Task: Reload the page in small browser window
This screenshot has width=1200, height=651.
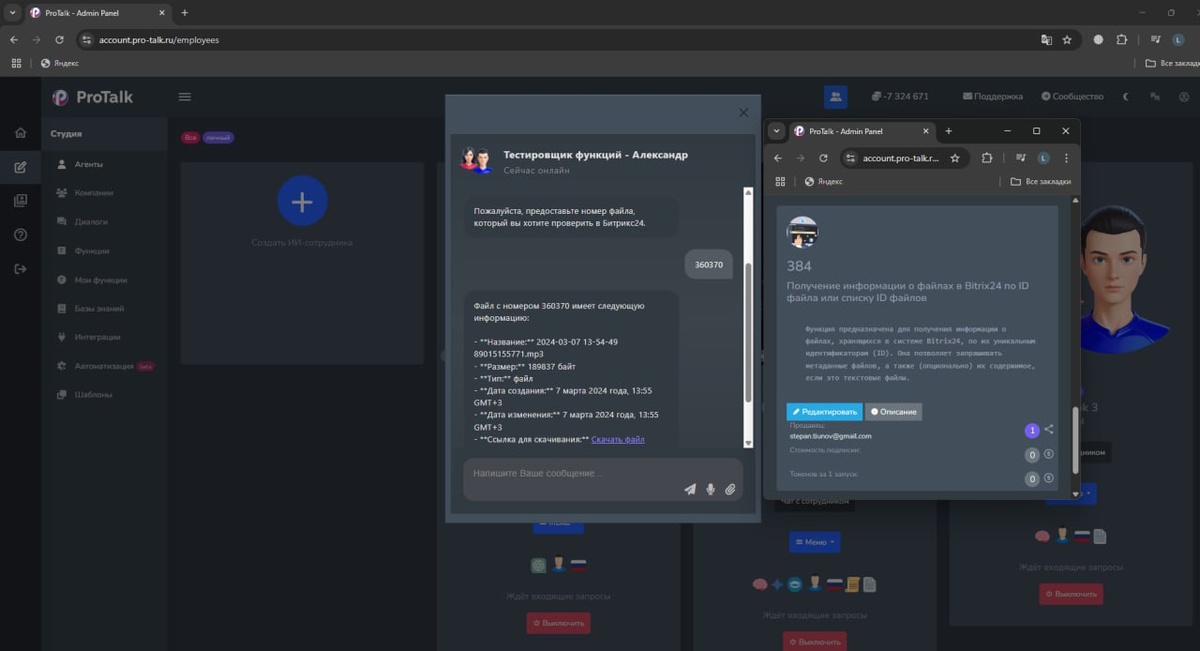Action: (823, 158)
